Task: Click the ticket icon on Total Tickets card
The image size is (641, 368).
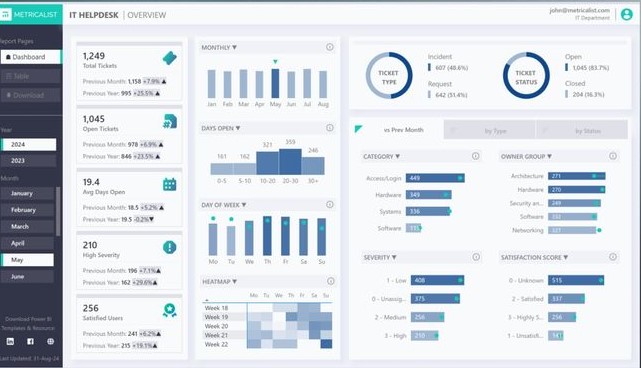Action: point(170,58)
